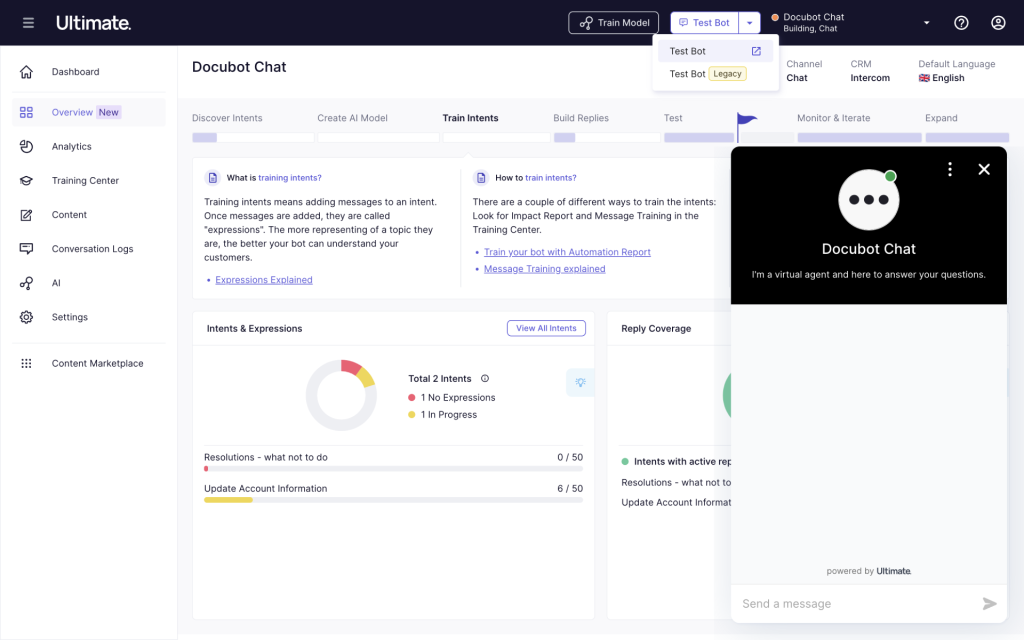Click the 'Resolutions - what not to do' progress bar
1024x640 pixels.
tap(393, 469)
